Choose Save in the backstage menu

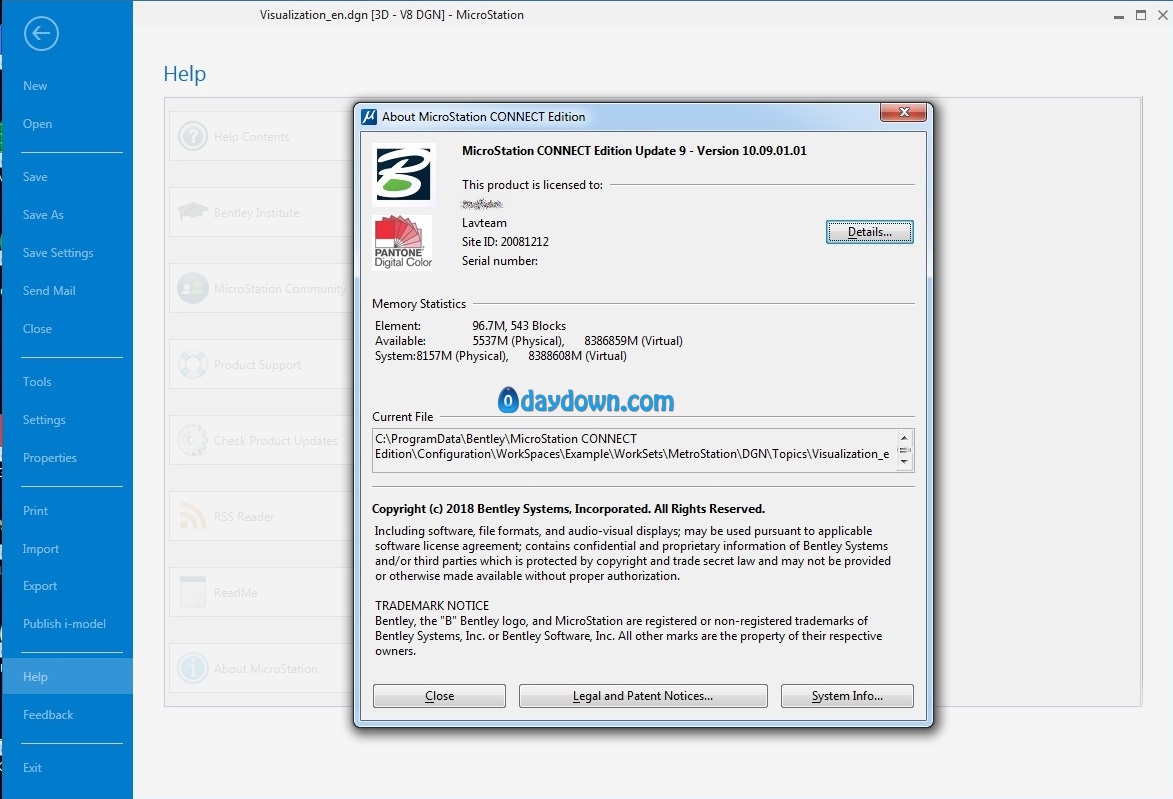coord(35,177)
